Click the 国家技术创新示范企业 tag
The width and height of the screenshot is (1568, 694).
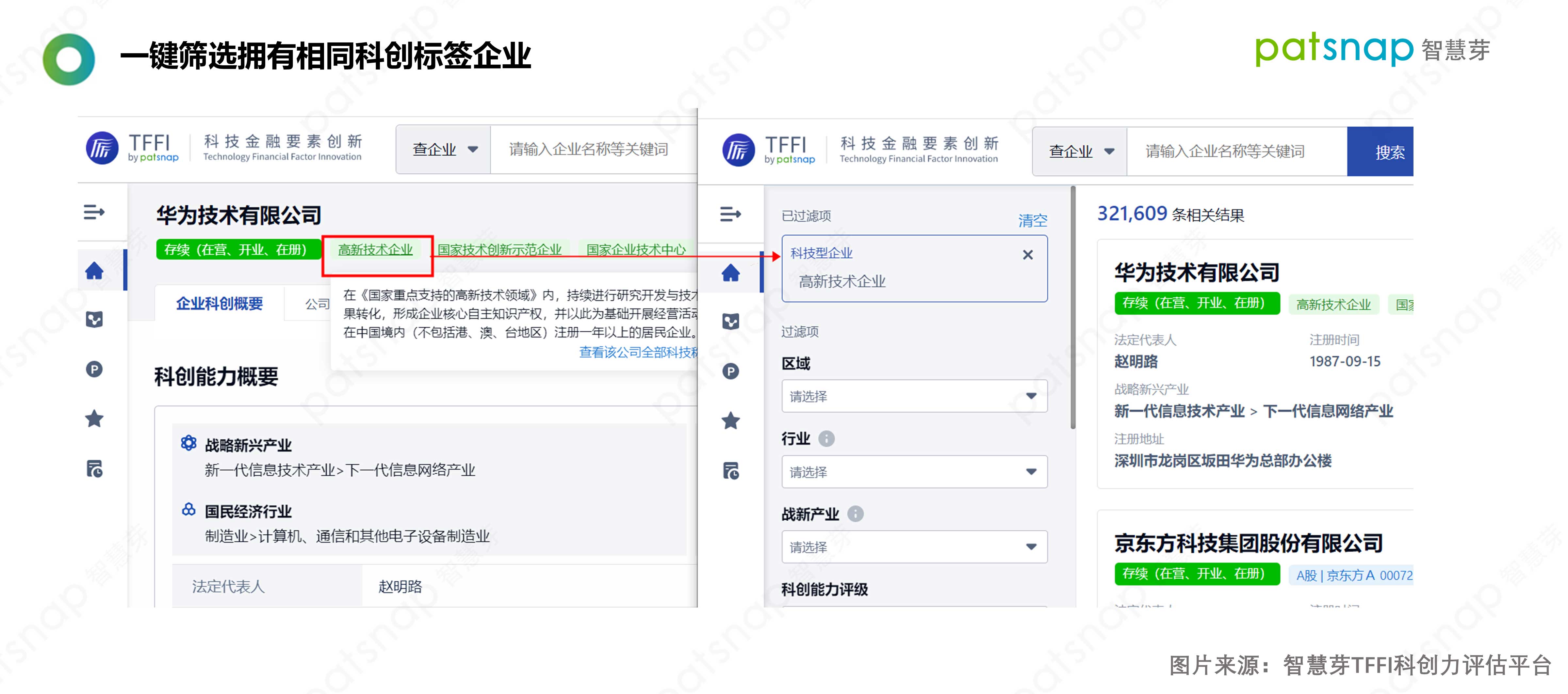499,250
